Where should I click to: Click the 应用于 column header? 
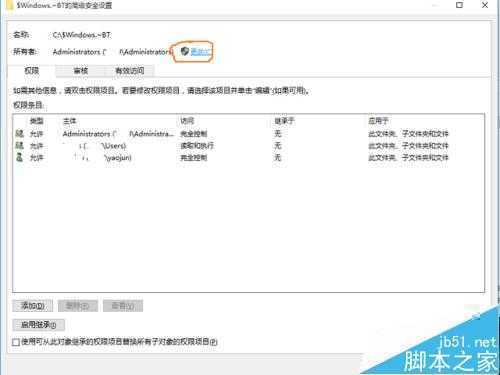tap(378, 121)
